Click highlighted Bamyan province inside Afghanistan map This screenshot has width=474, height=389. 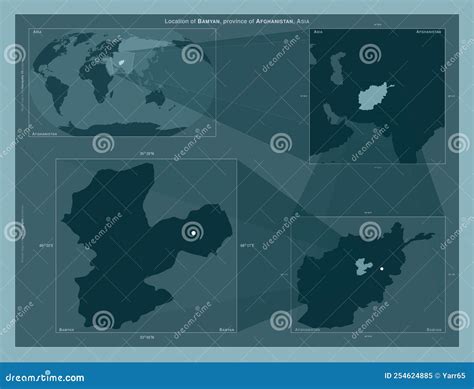364,266
